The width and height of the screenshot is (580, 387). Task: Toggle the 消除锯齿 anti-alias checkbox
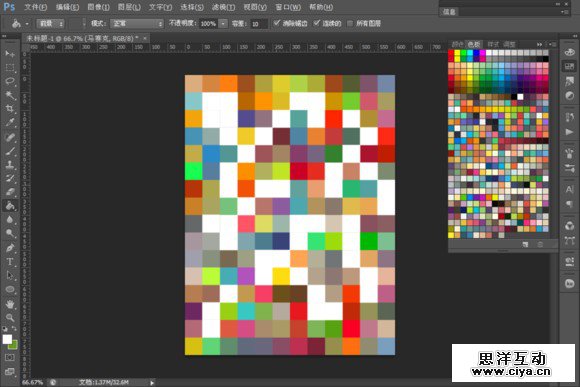pyautogui.click(x=277, y=23)
